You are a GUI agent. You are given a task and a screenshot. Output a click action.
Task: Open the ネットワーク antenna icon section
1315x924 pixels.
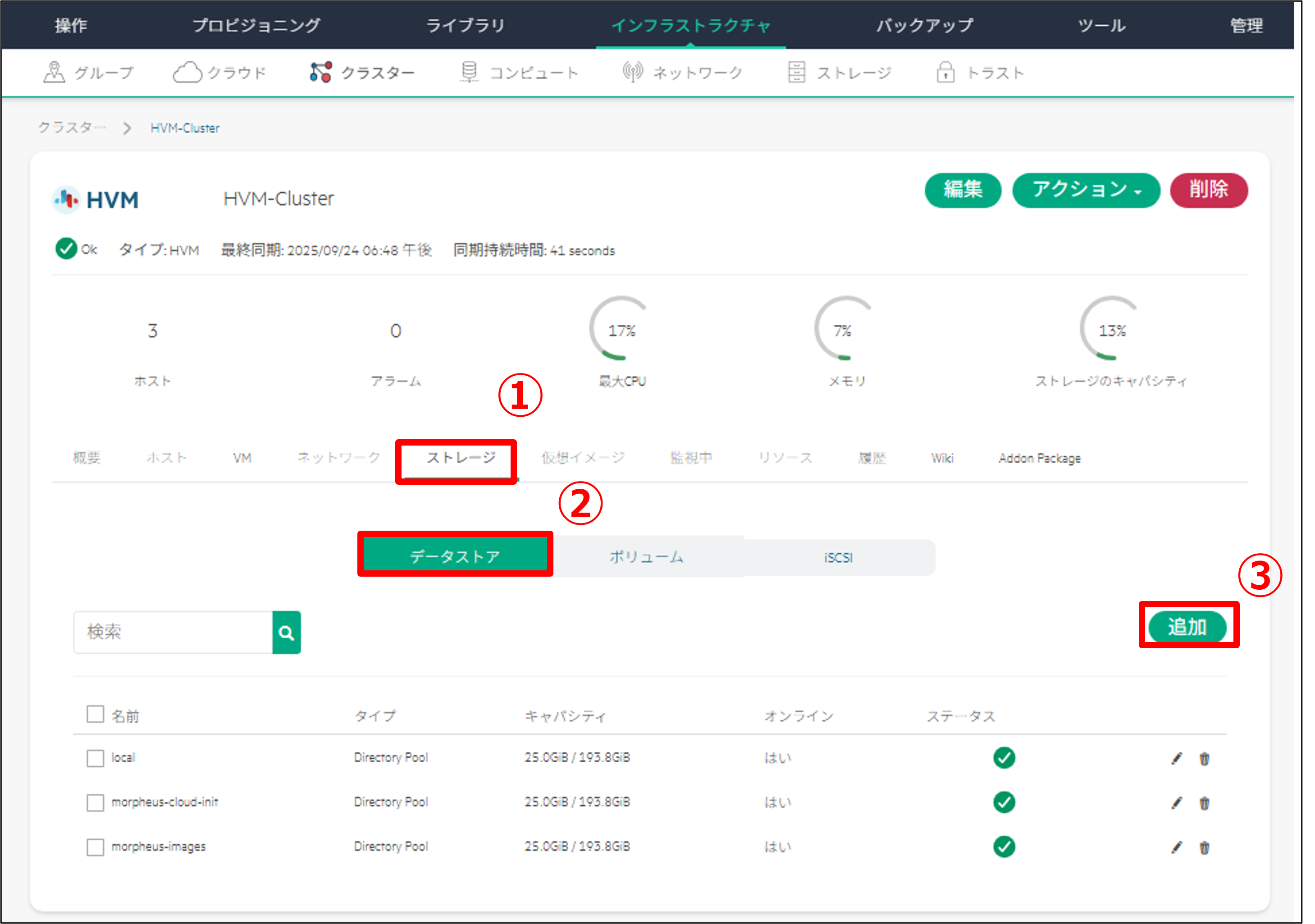click(632, 73)
